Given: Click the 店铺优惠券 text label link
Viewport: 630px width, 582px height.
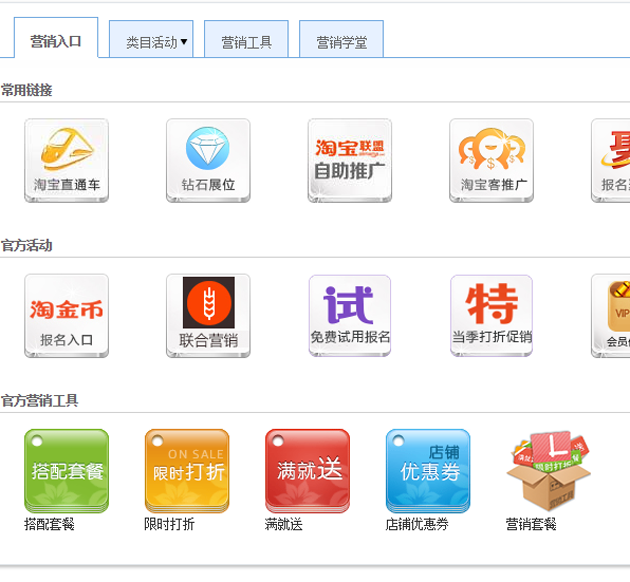Looking at the screenshot, I should coord(417,524).
